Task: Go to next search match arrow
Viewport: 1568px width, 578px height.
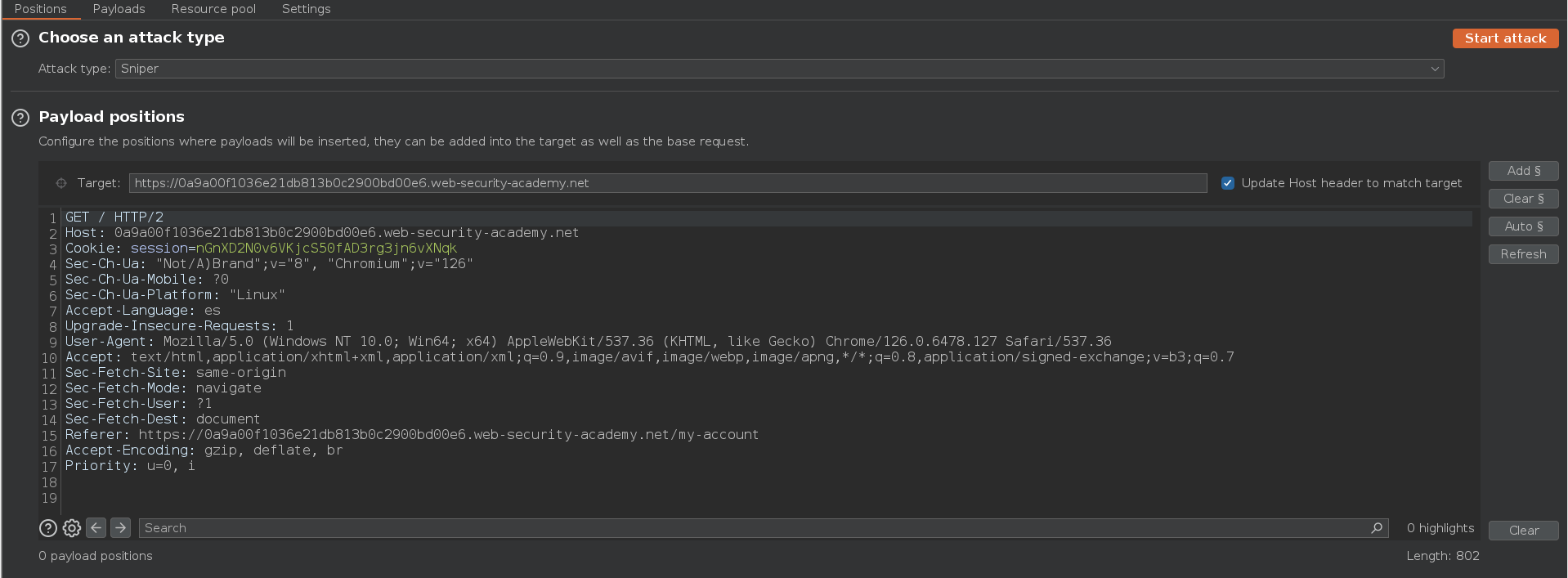Action: click(120, 528)
